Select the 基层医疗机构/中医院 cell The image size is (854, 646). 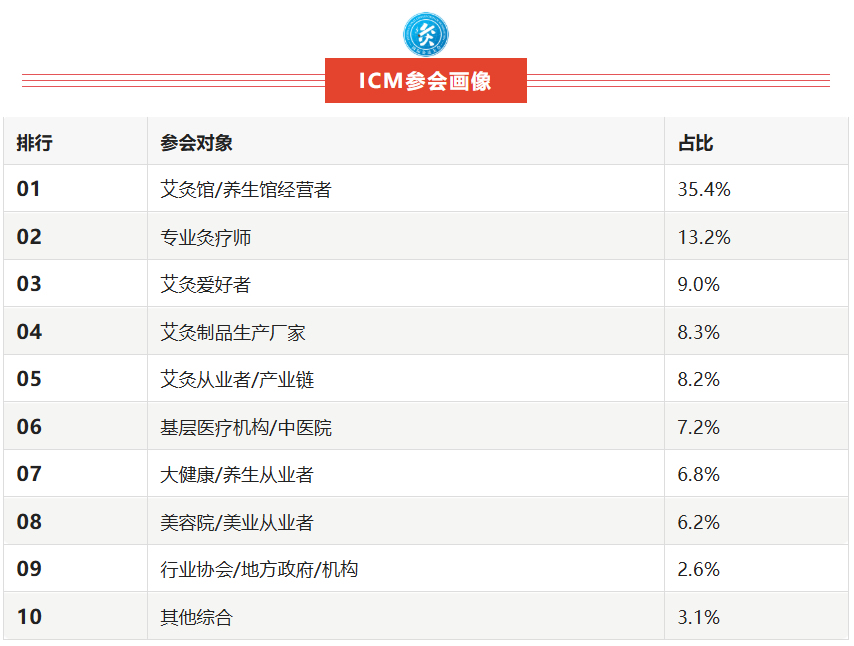(x=246, y=428)
